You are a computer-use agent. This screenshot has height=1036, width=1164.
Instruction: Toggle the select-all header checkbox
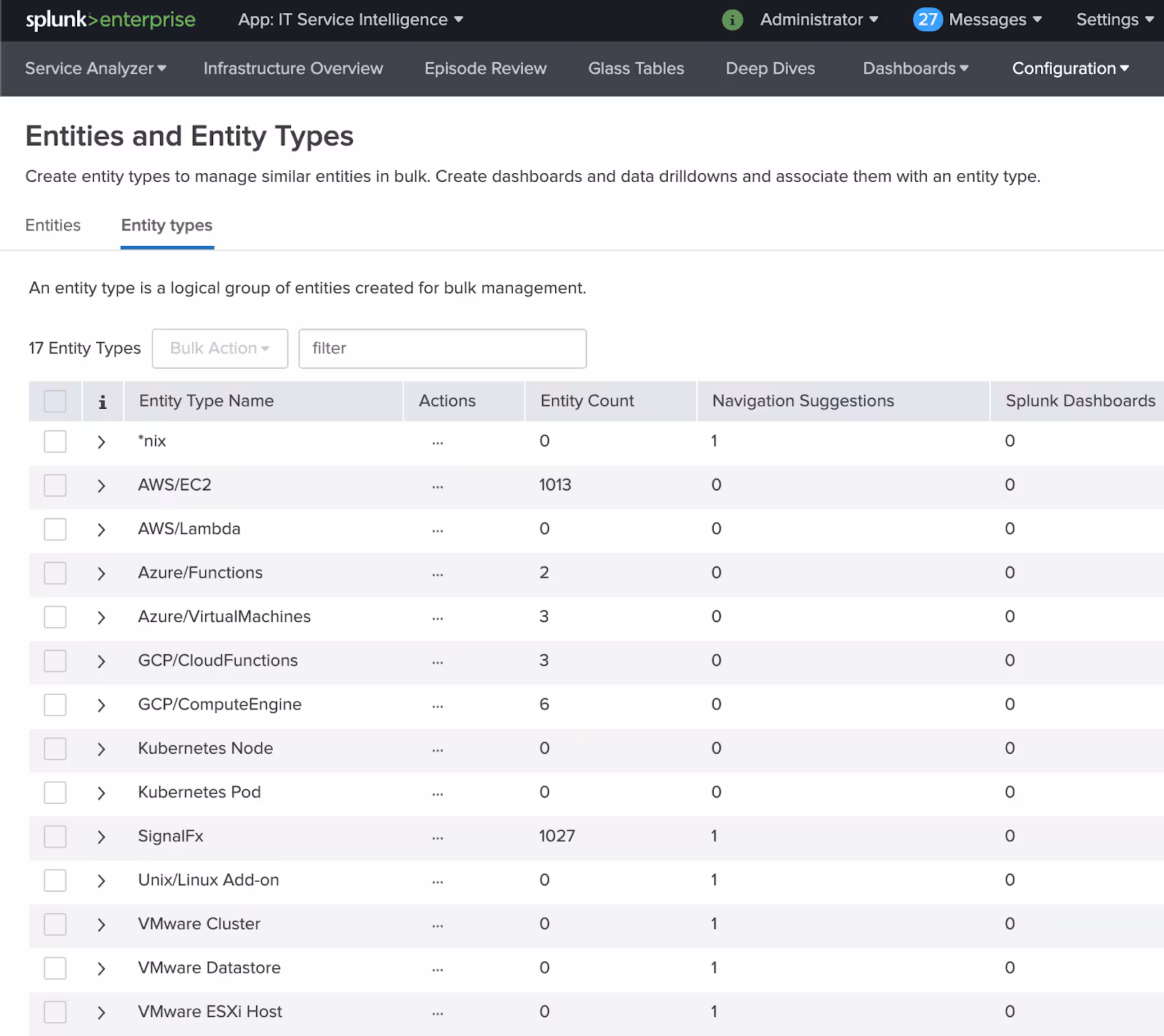pos(55,402)
